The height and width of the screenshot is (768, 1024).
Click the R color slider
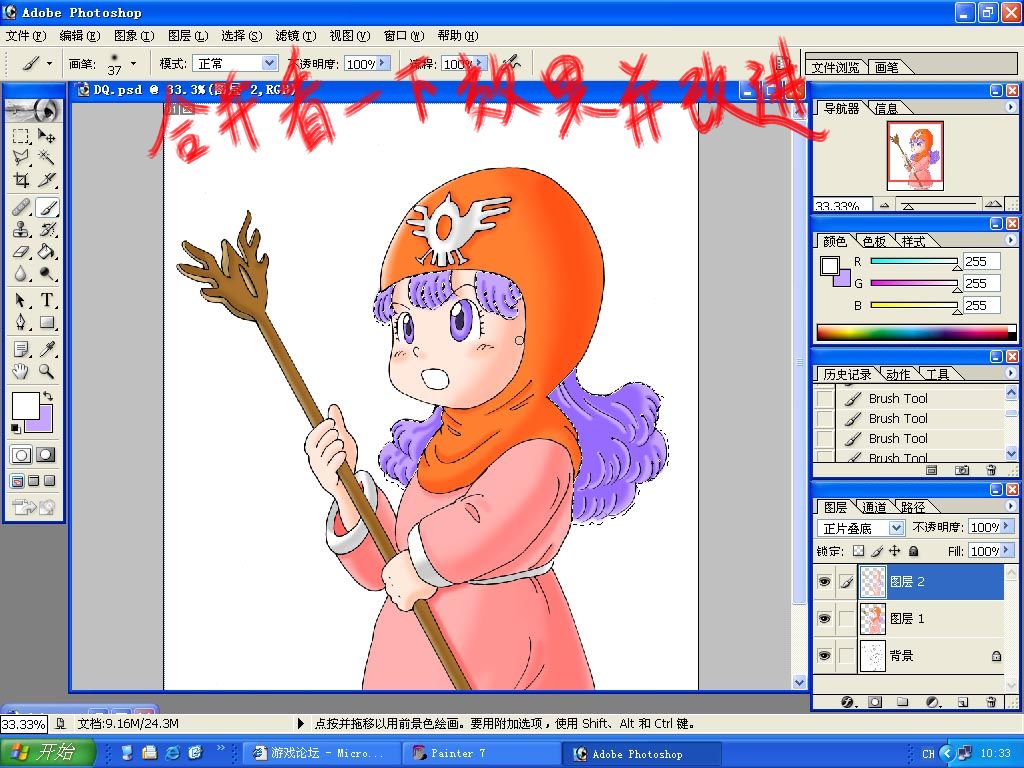[914, 262]
